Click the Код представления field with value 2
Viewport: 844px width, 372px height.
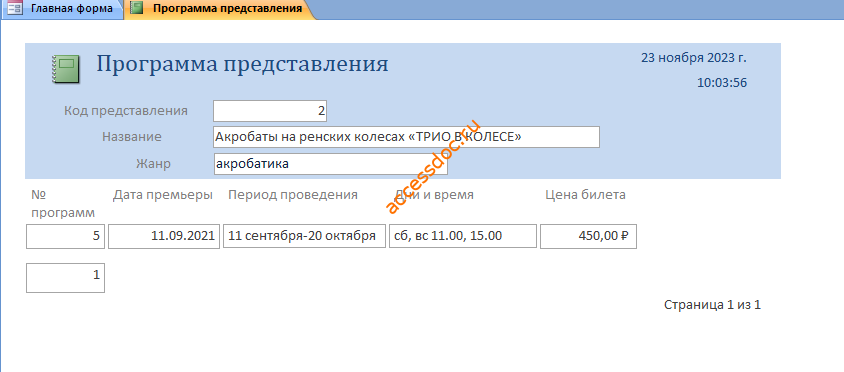point(270,111)
